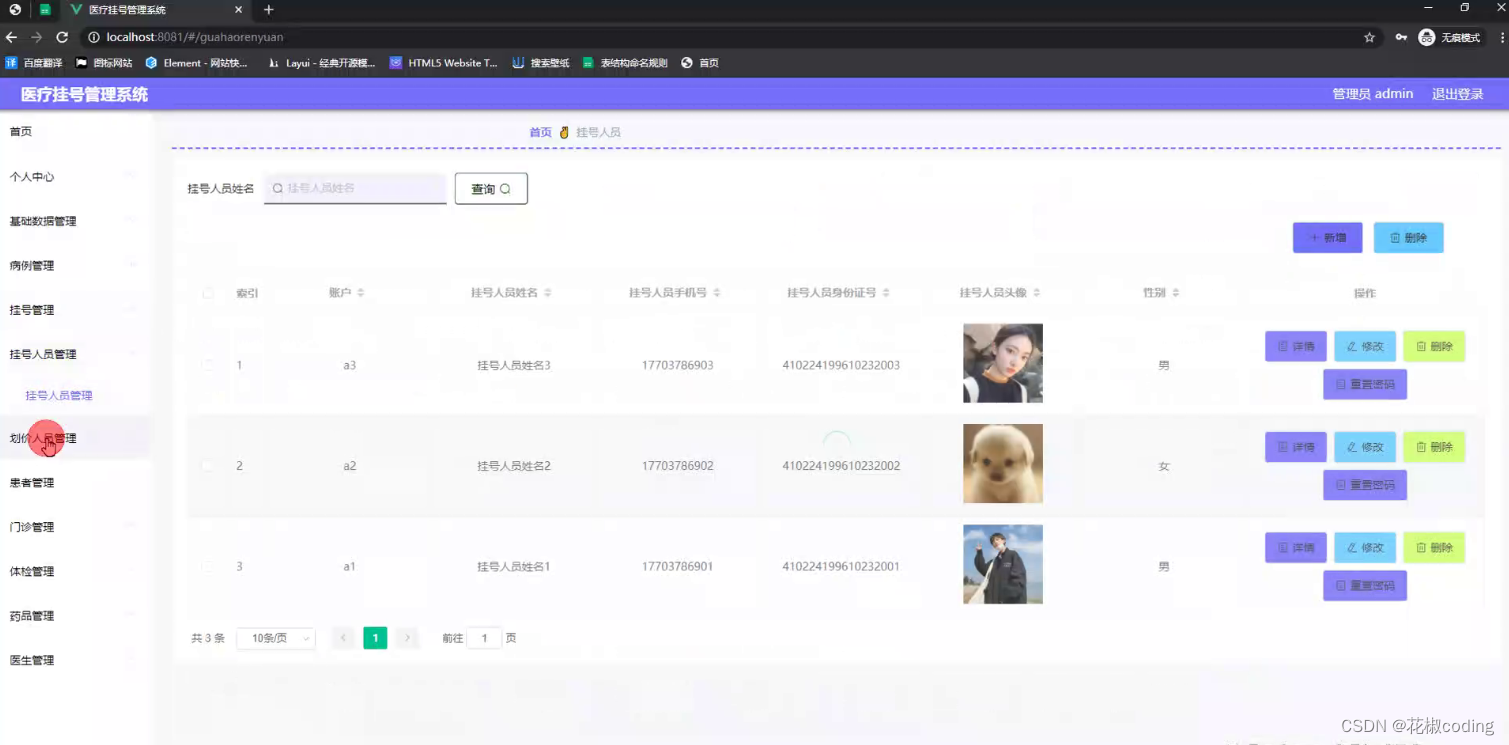Click page number 1 in pagination

click(375, 638)
